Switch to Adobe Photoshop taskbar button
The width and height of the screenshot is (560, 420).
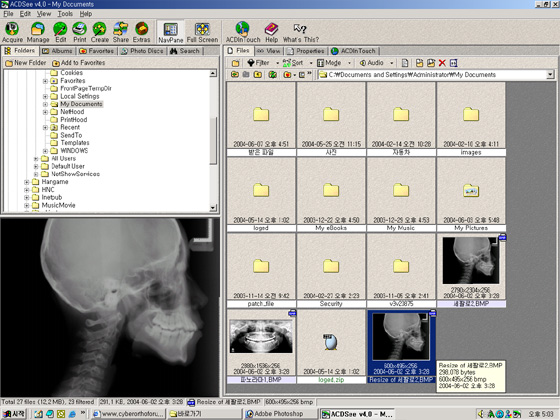click(x=281, y=414)
